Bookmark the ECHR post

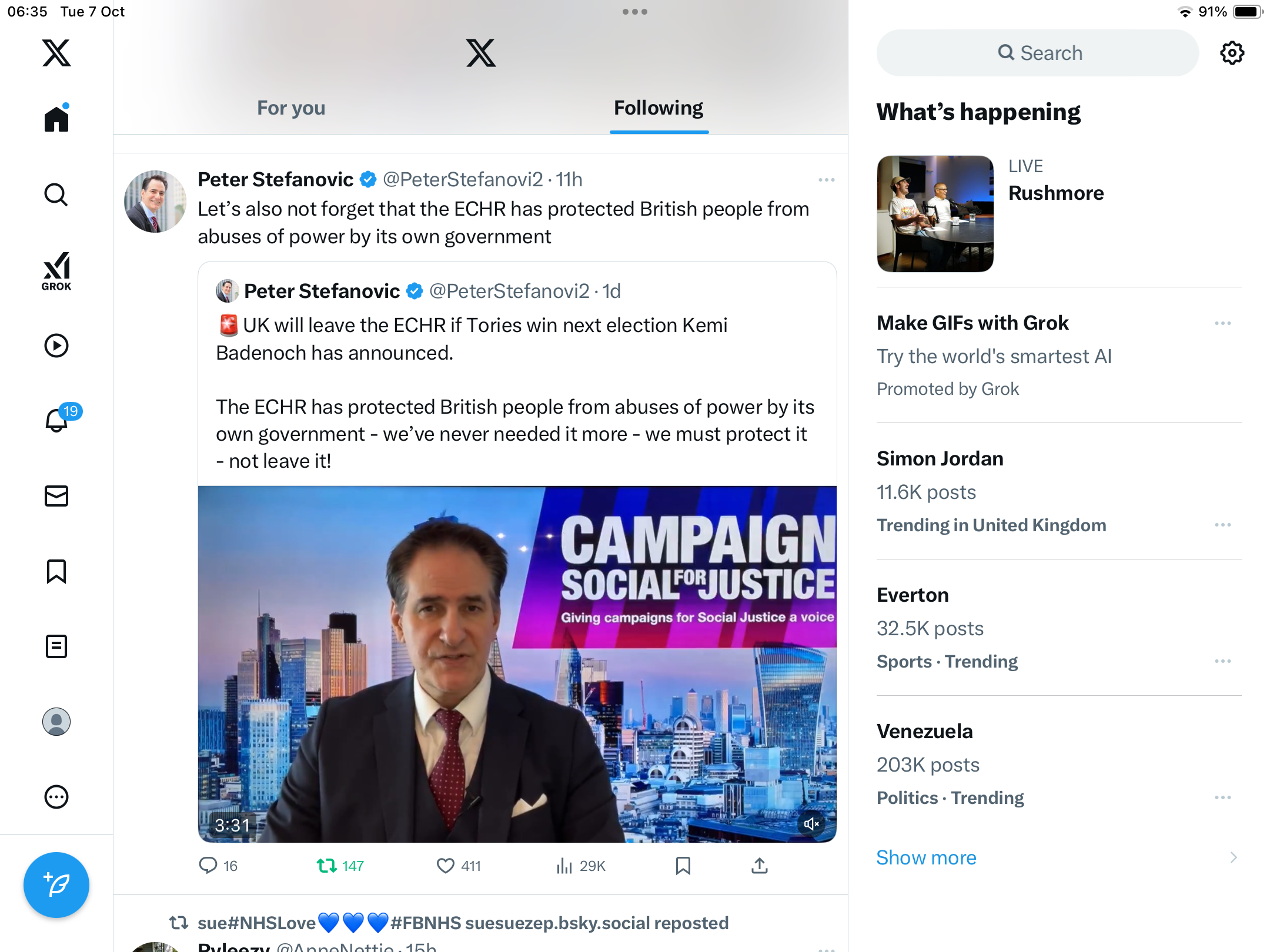[x=683, y=866]
